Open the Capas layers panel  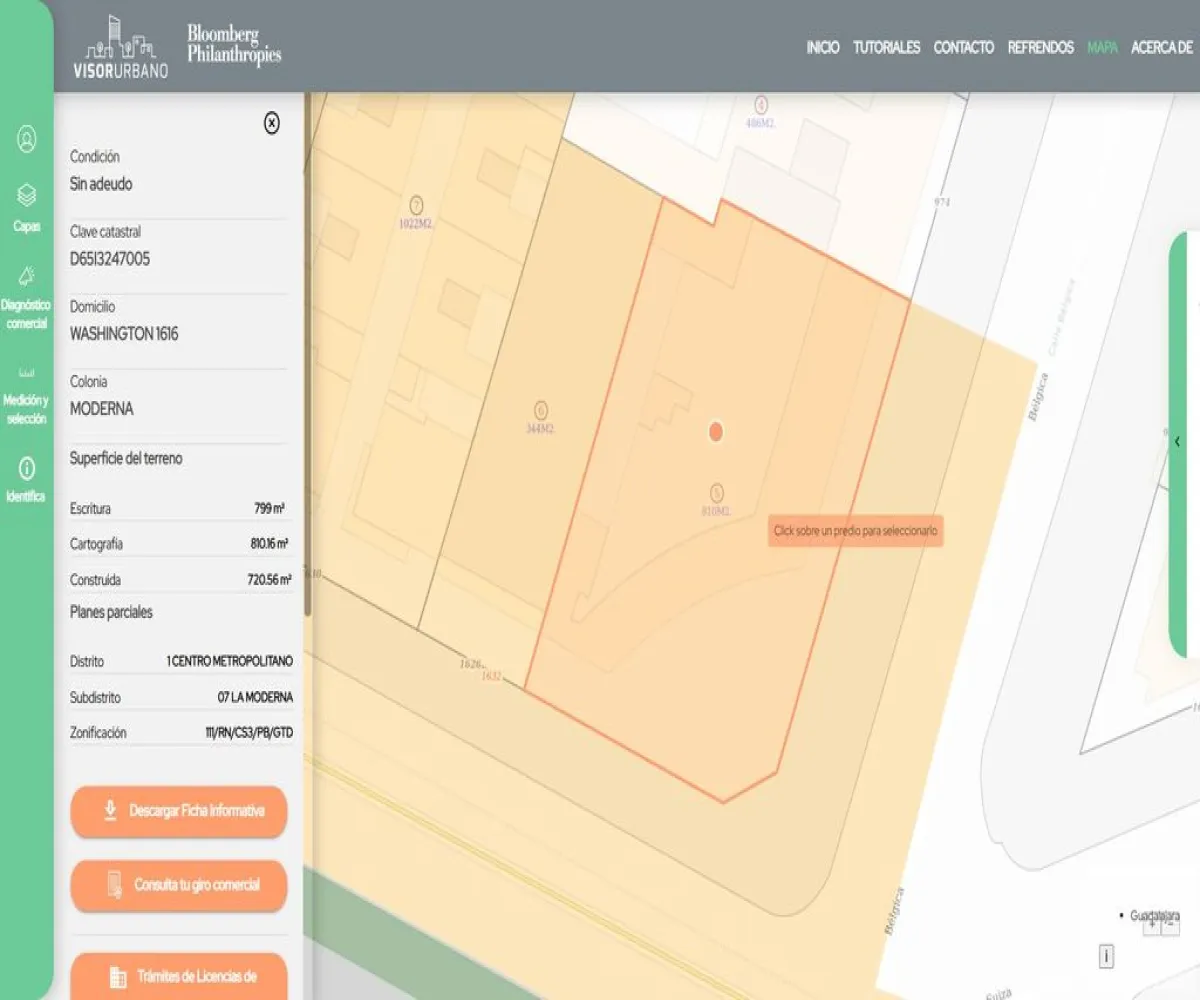click(27, 206)
